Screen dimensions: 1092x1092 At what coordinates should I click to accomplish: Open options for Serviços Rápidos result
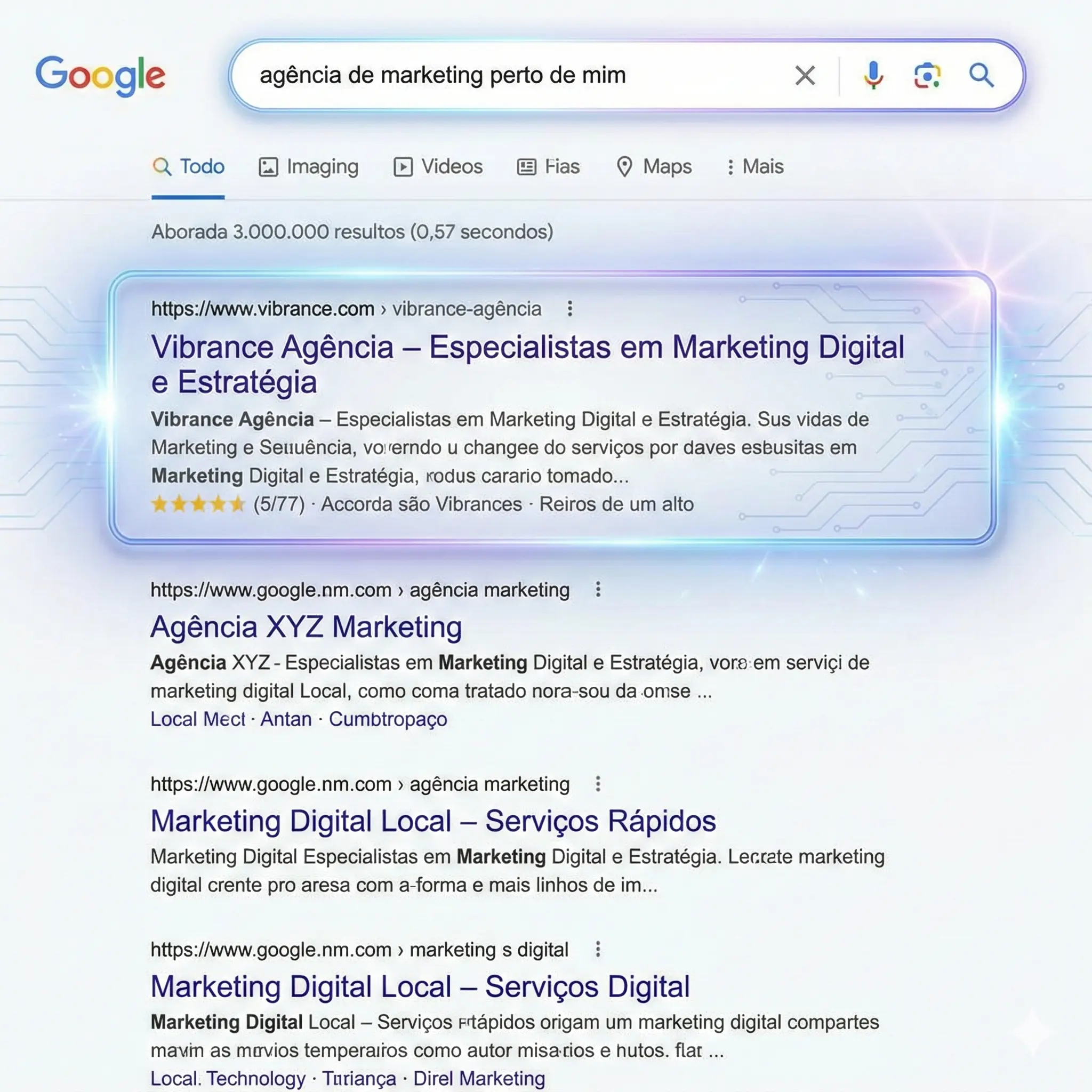click(x=598, y=784)
